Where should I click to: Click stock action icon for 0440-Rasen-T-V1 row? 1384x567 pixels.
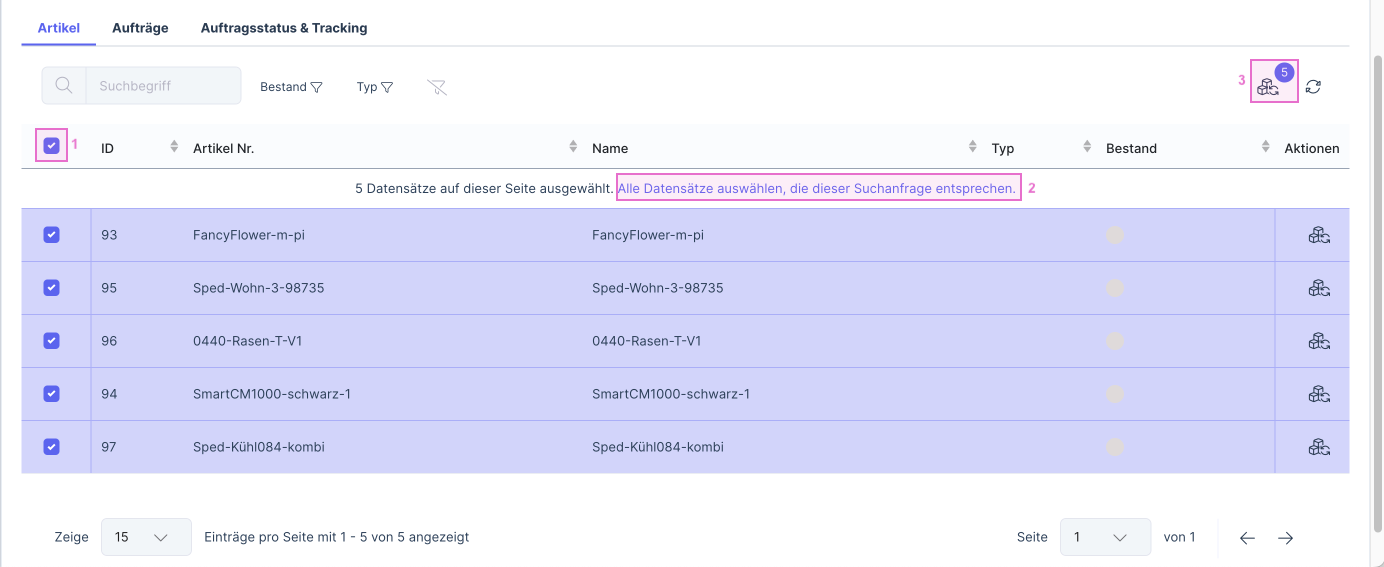1318,341
